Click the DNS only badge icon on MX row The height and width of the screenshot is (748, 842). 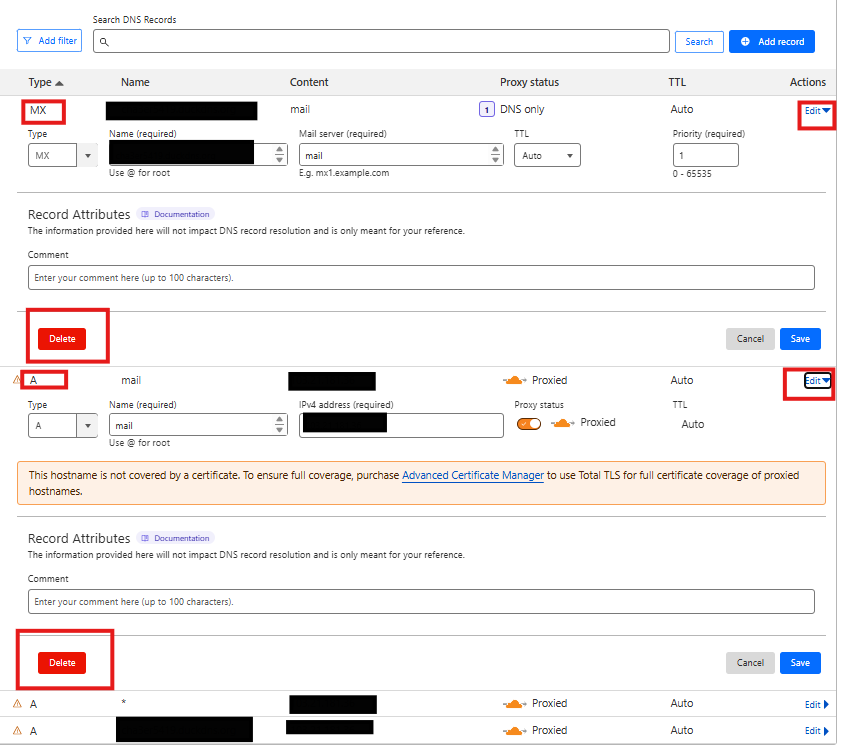pos(487,110)
